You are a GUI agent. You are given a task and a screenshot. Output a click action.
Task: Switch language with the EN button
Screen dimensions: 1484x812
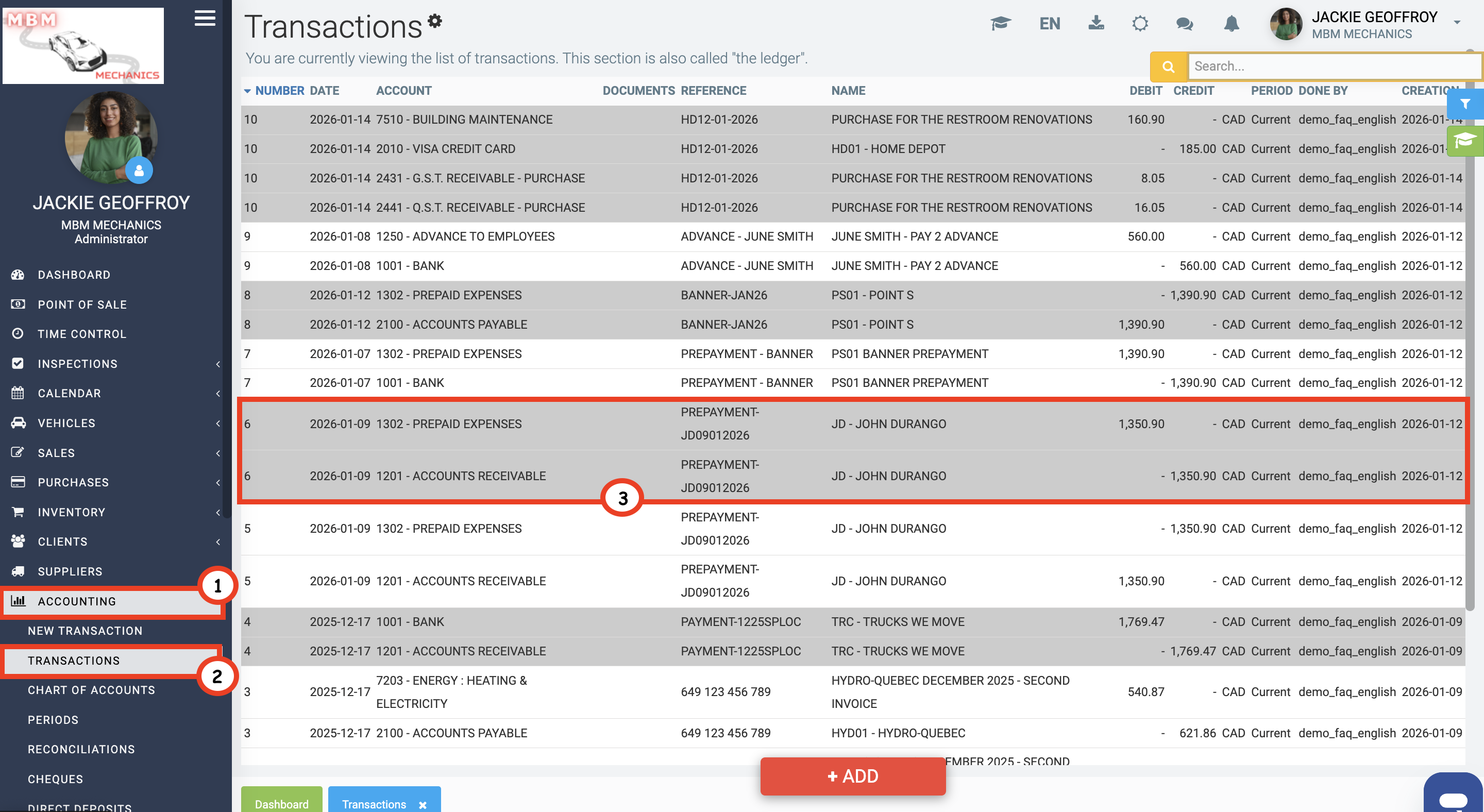click(x=1049, y=24)
